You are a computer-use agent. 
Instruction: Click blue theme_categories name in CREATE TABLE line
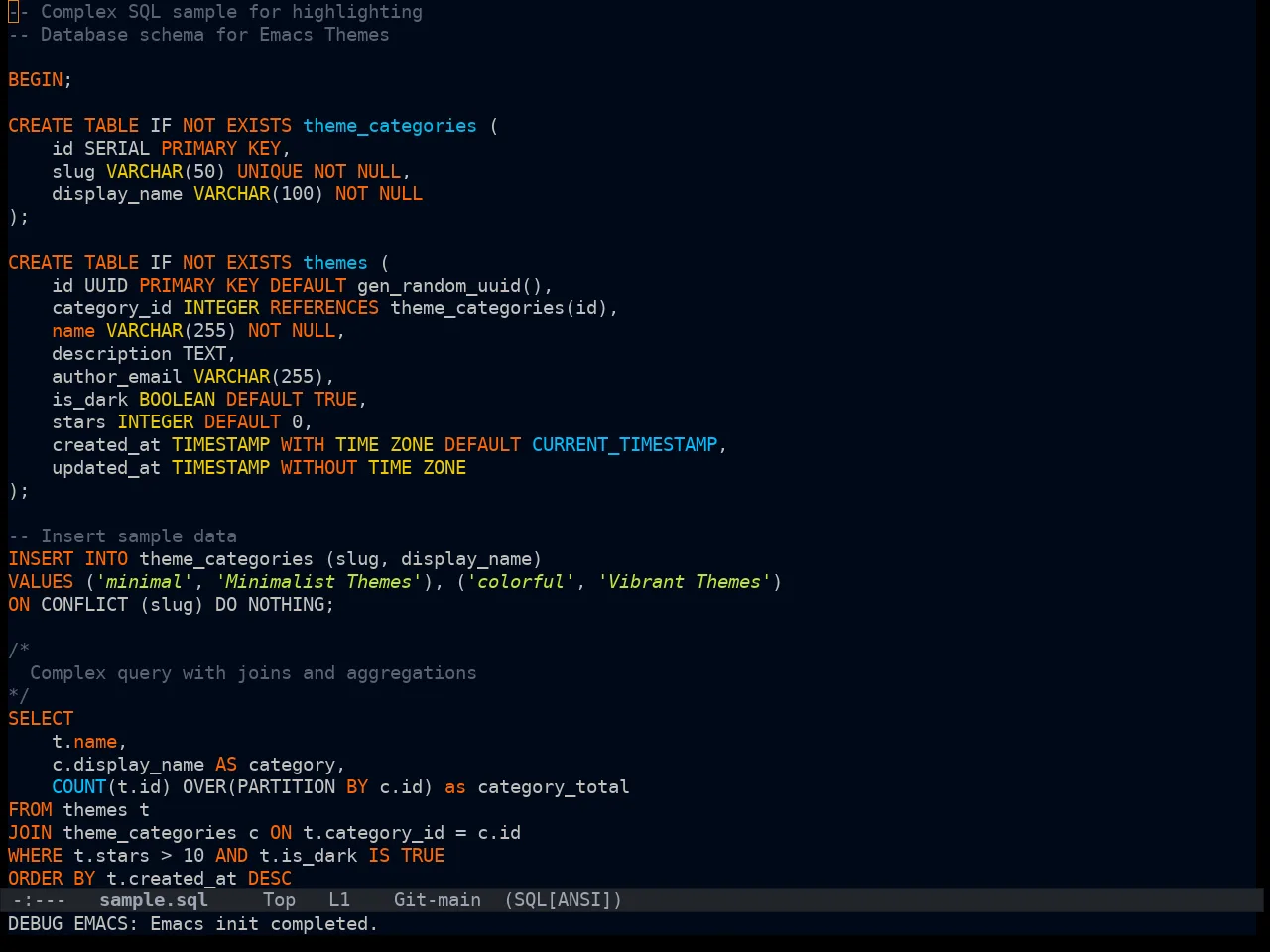(x=390, y=126)
